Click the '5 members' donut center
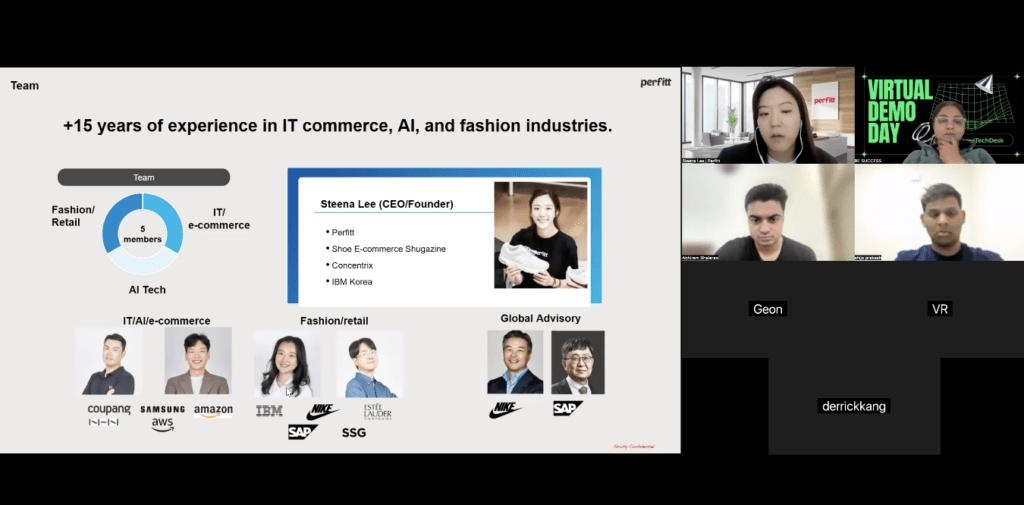Viewport: 1024px width, 505px height. click(142, 234)
